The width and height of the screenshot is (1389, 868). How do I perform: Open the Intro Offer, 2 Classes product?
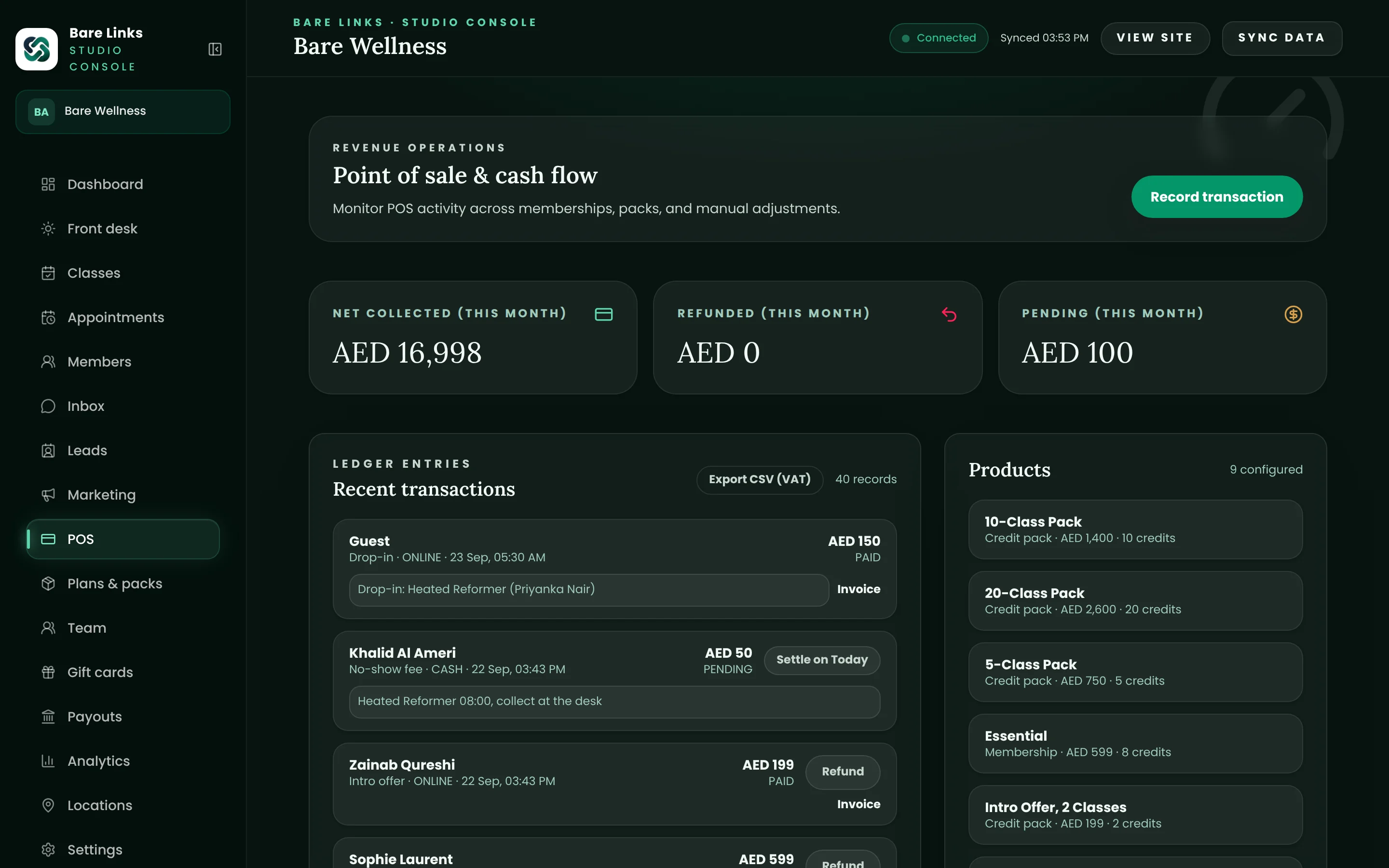(x=1135, y=814)
